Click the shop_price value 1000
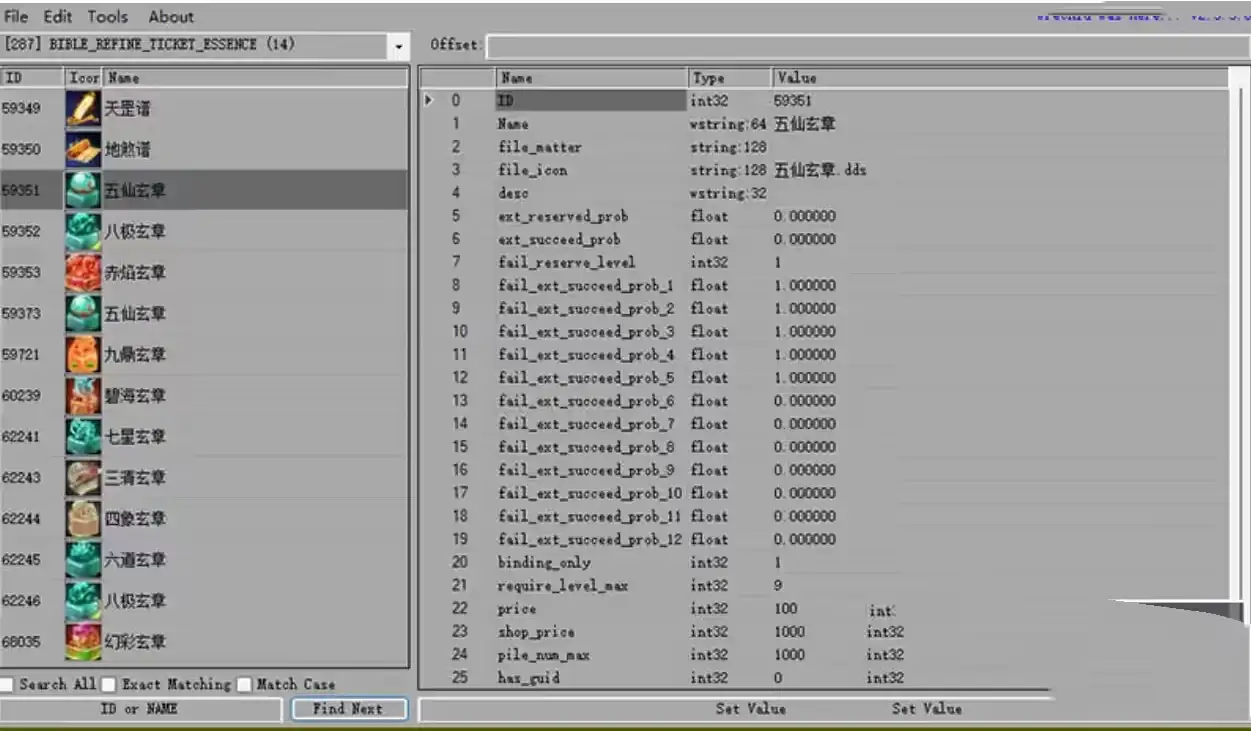 789,631
